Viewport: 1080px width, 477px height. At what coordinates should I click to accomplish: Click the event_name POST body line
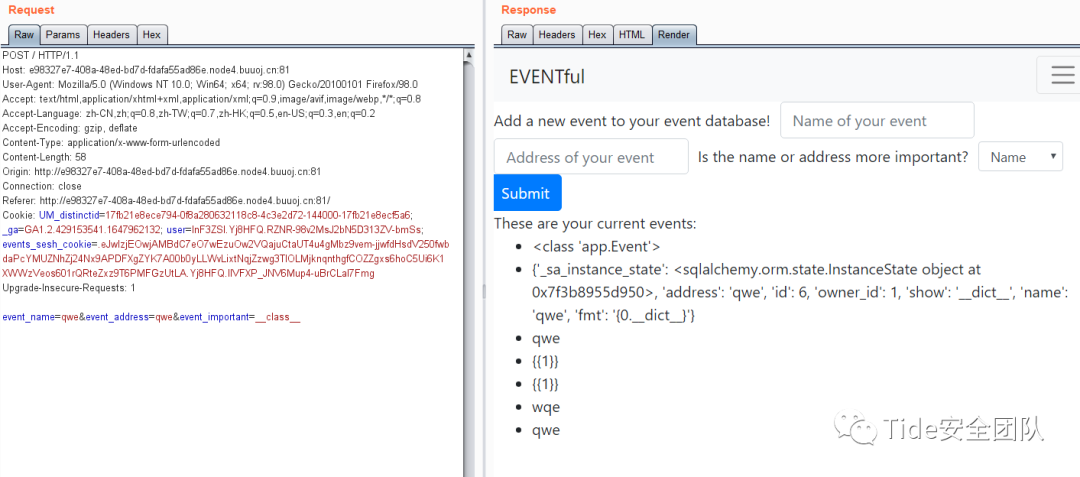point(152,317)
